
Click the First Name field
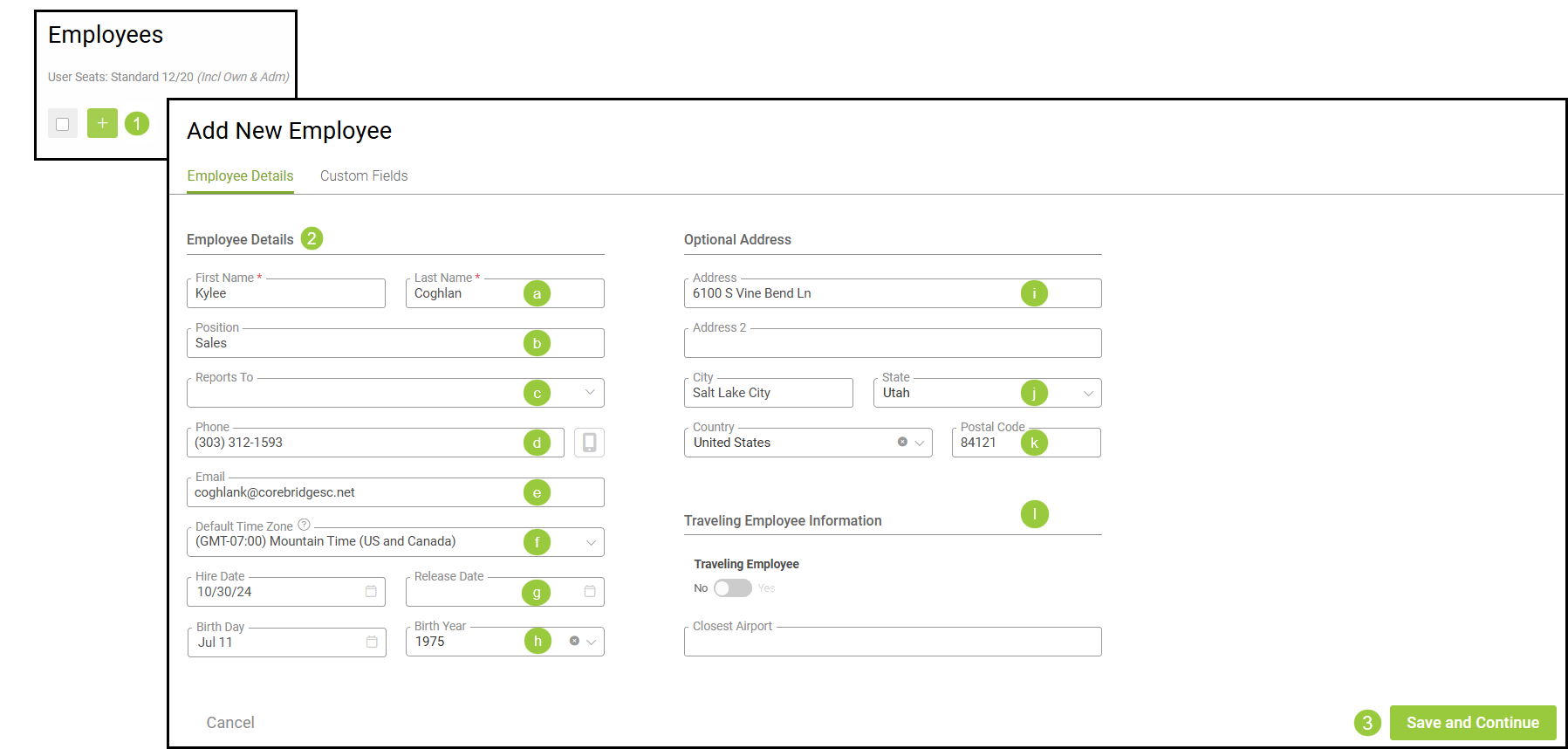(286, 293)
